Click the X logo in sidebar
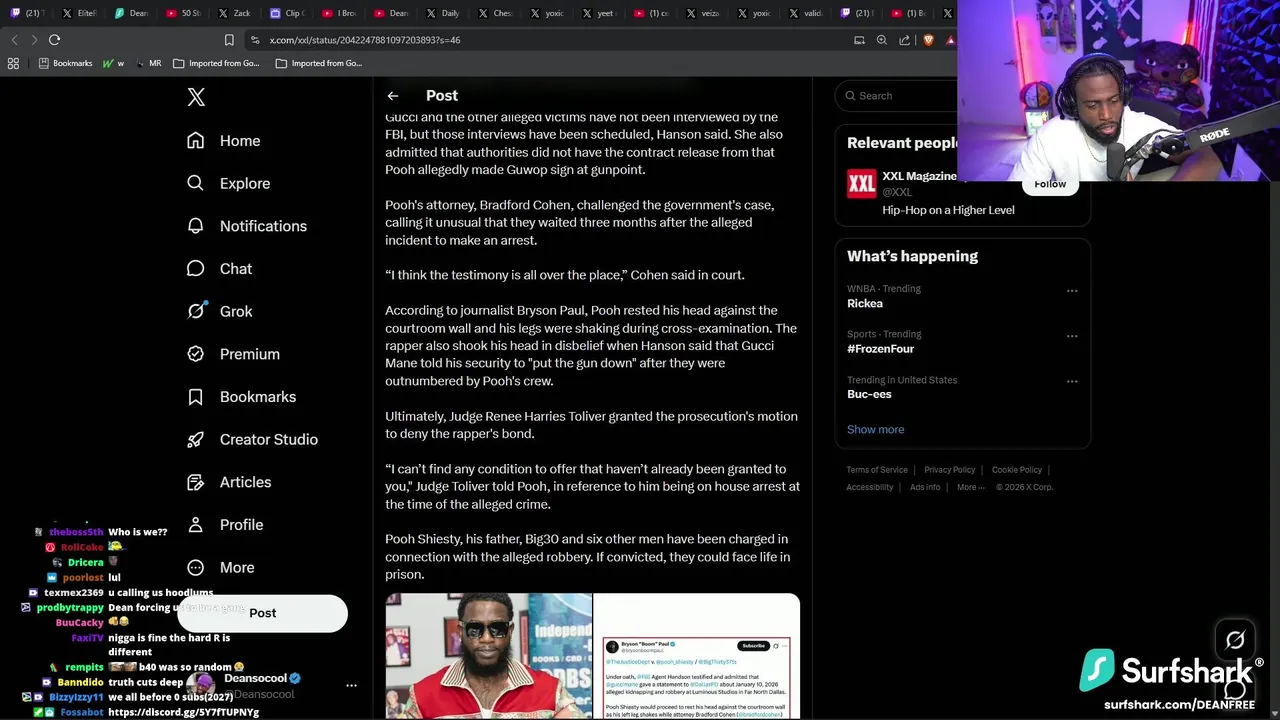The image size is (1280, 720). point(196,97)
